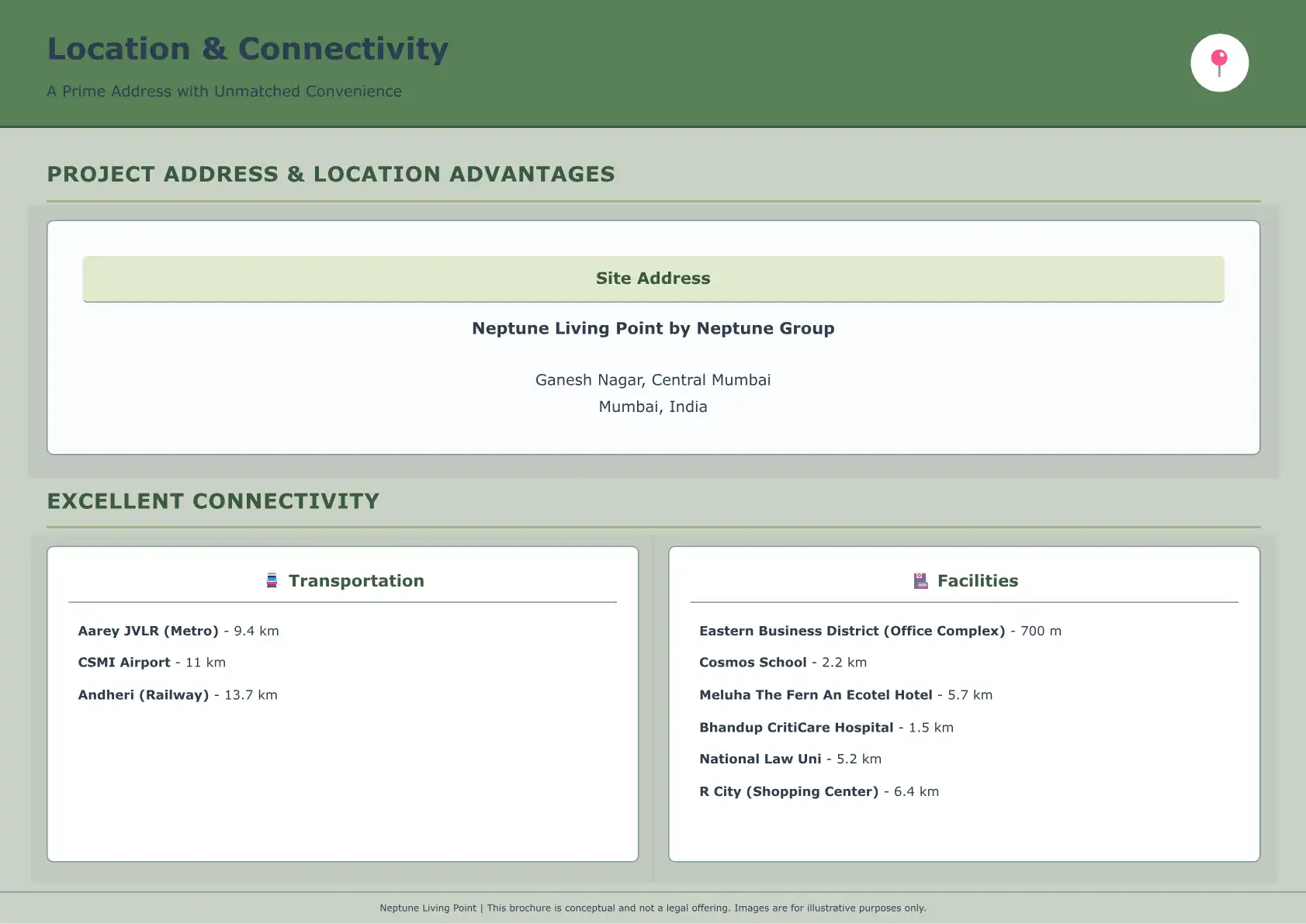Viewport: 1306px width, 924px height.
Task: Click the Transportation card heading
Action: click(x=355, y=581)
